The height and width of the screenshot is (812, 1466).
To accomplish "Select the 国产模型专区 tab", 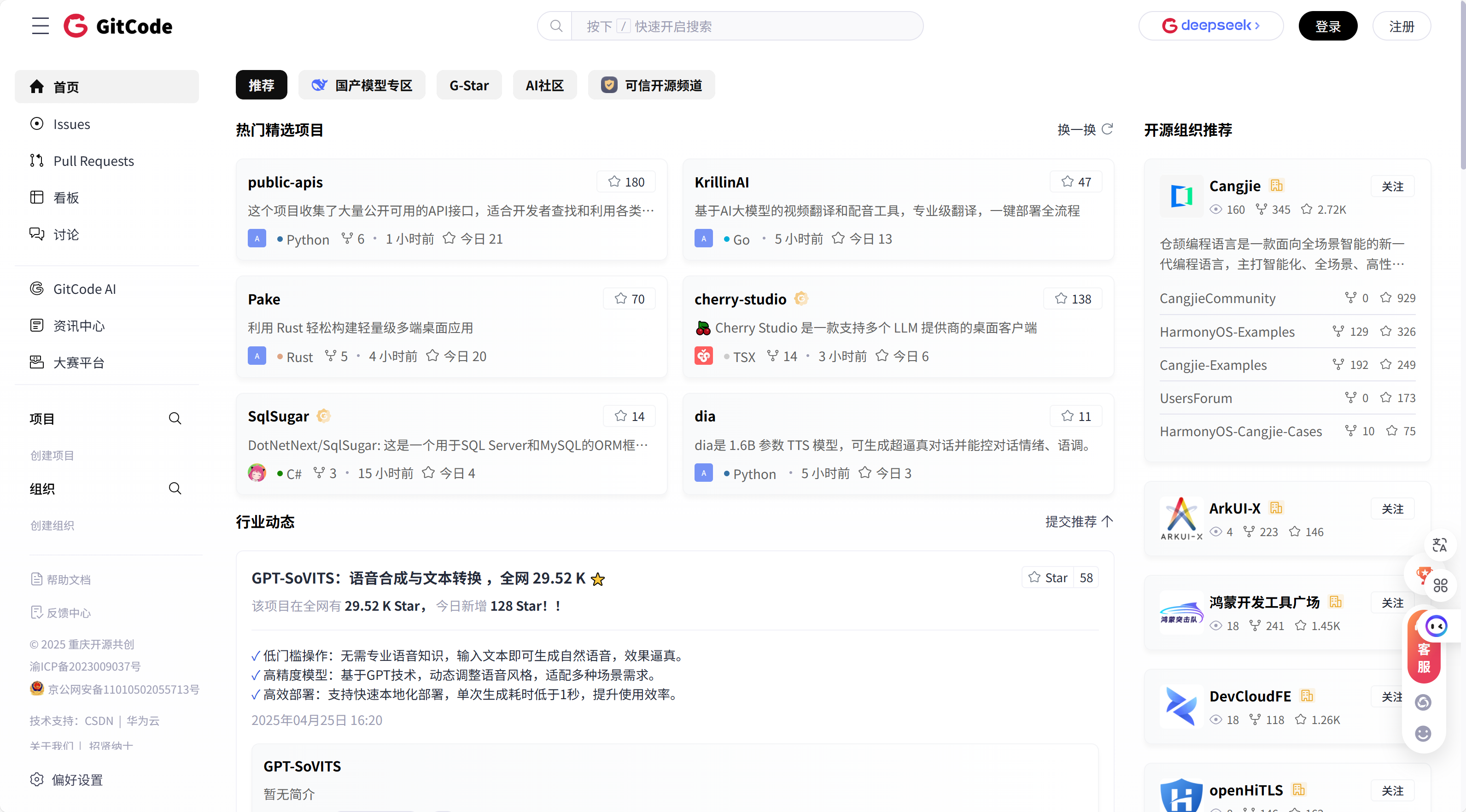I will (x=362, y=85).
